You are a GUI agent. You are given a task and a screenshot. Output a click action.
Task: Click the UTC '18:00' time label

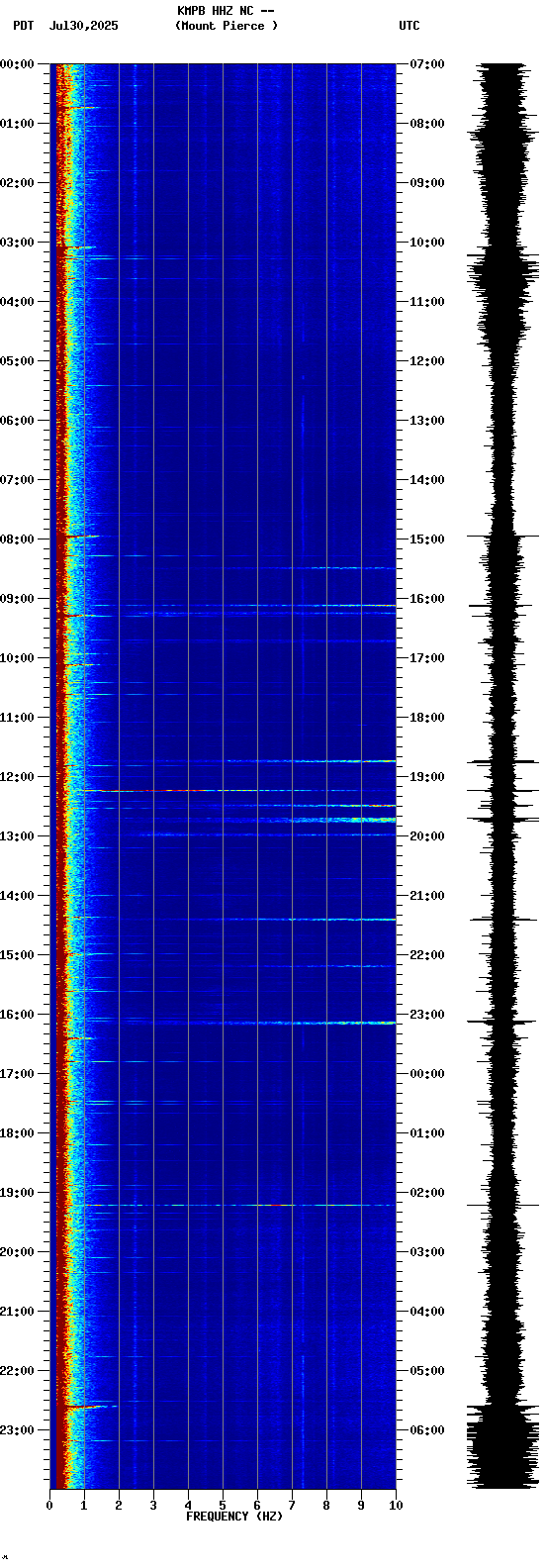[x=427, y=718]
